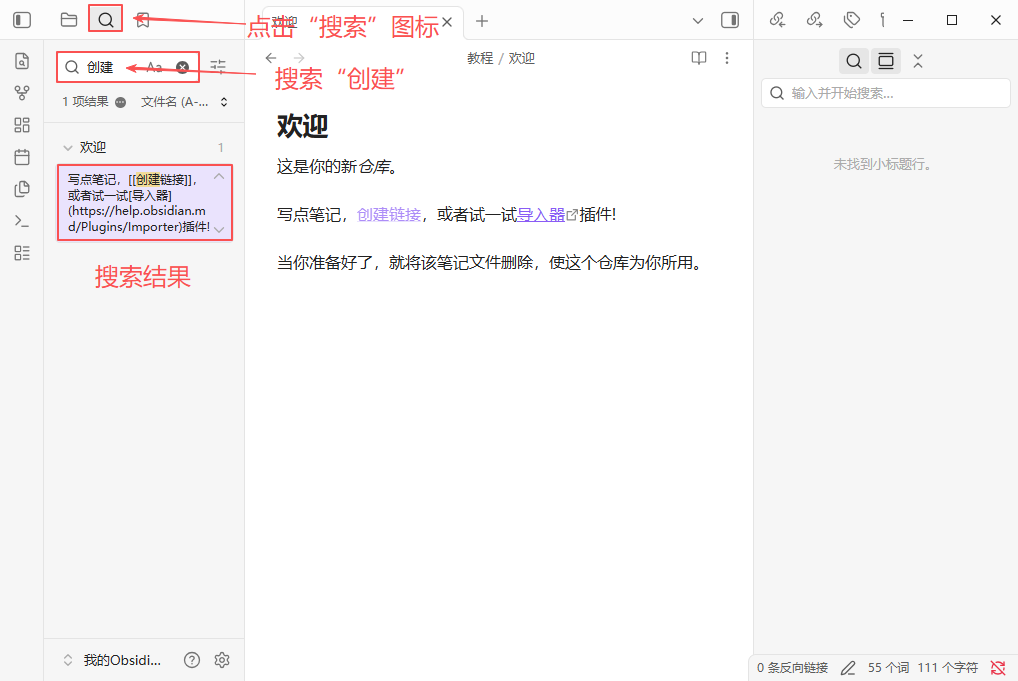Toggle the left sidebar collapse icon
This screenshot has height=681, width=1018.
click(22, 20)
